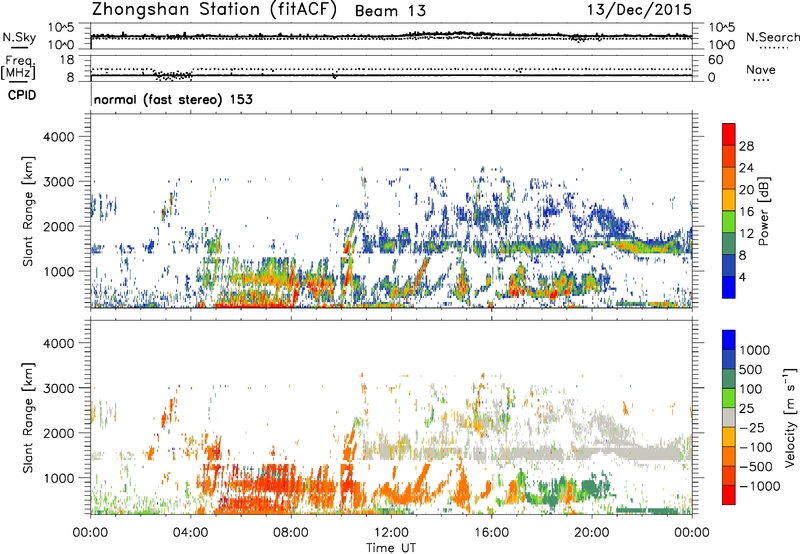Click the 10^5 tick beside N.Sky
The image size is (800, 554).
pos(61,28)
